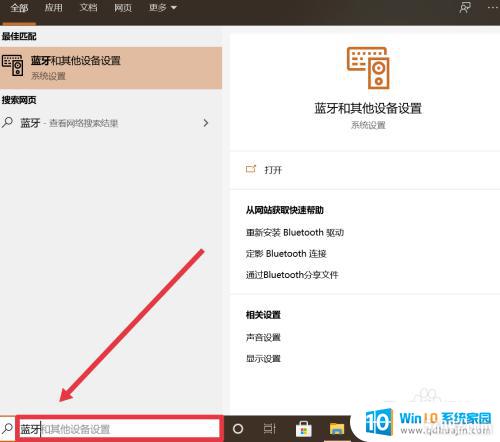500x442 pixels.
Task: Click the feedback icon in top bar
Action: (x=465, y=8)
